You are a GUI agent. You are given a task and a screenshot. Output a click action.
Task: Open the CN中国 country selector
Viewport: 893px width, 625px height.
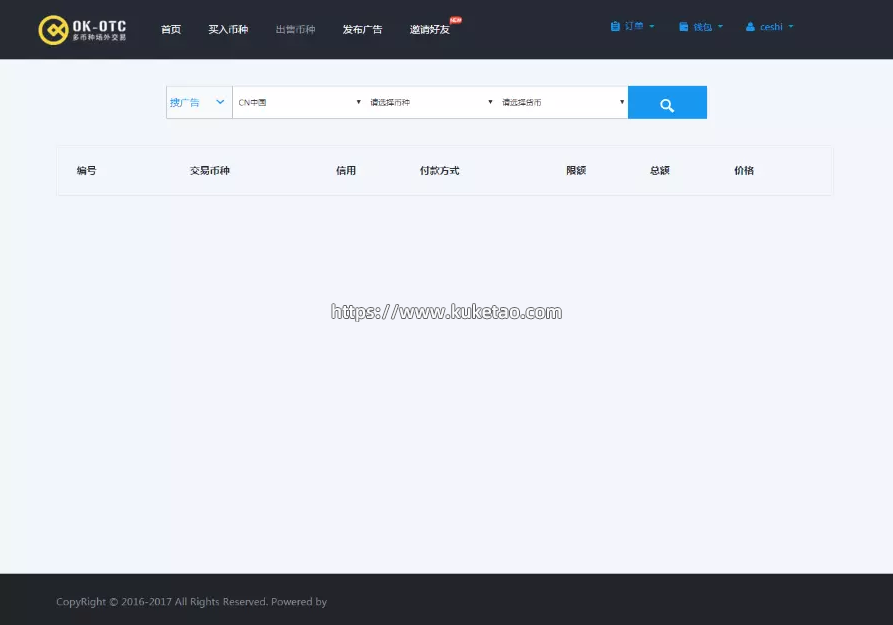click(298, 103)
